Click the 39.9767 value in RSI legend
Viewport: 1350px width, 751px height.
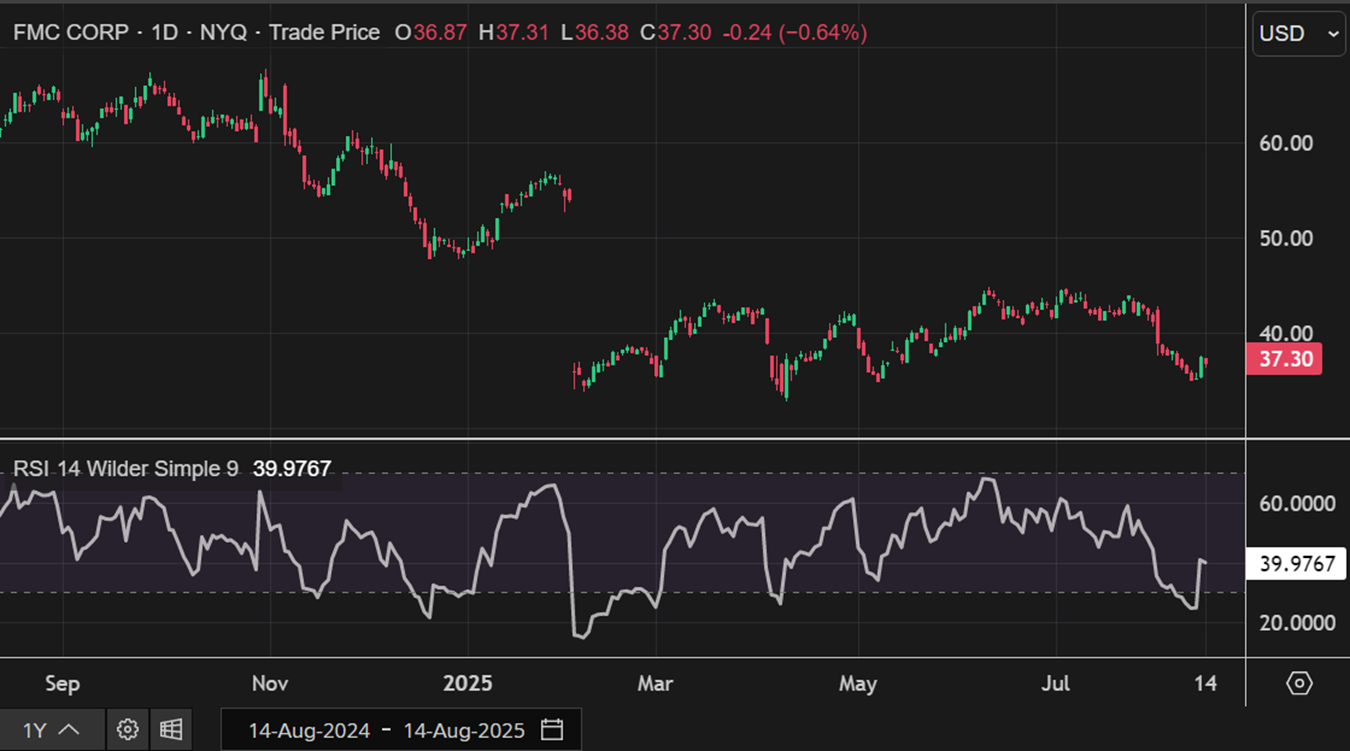point(292,468)
